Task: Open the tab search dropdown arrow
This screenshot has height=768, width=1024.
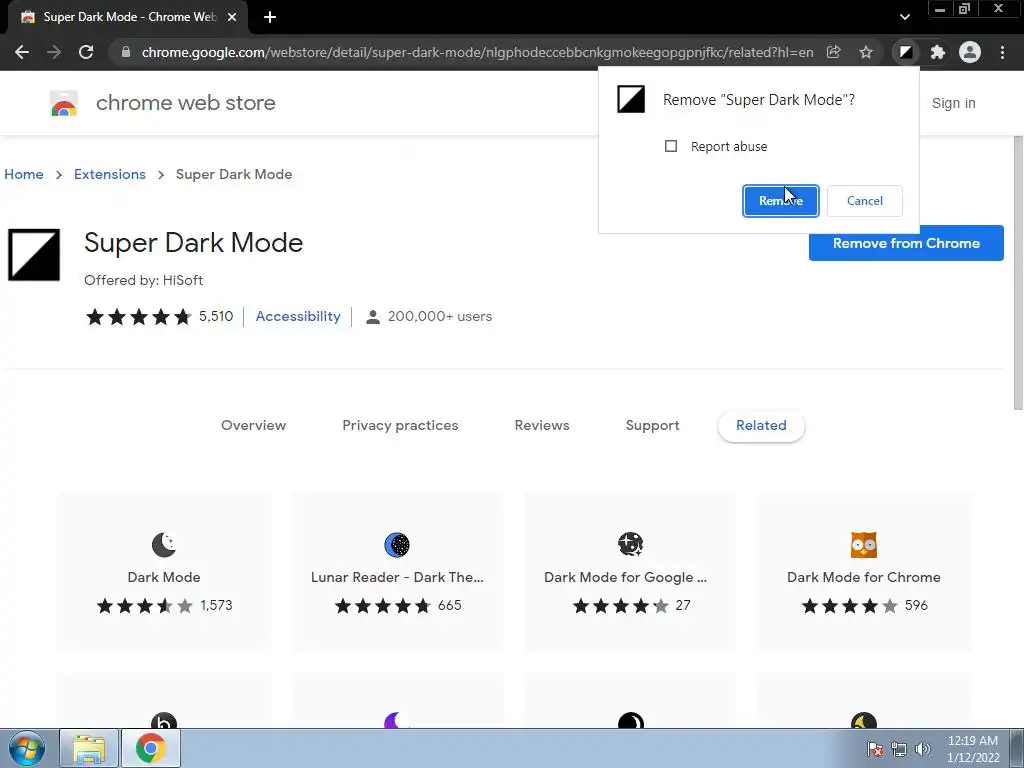Action: (904, 17)
